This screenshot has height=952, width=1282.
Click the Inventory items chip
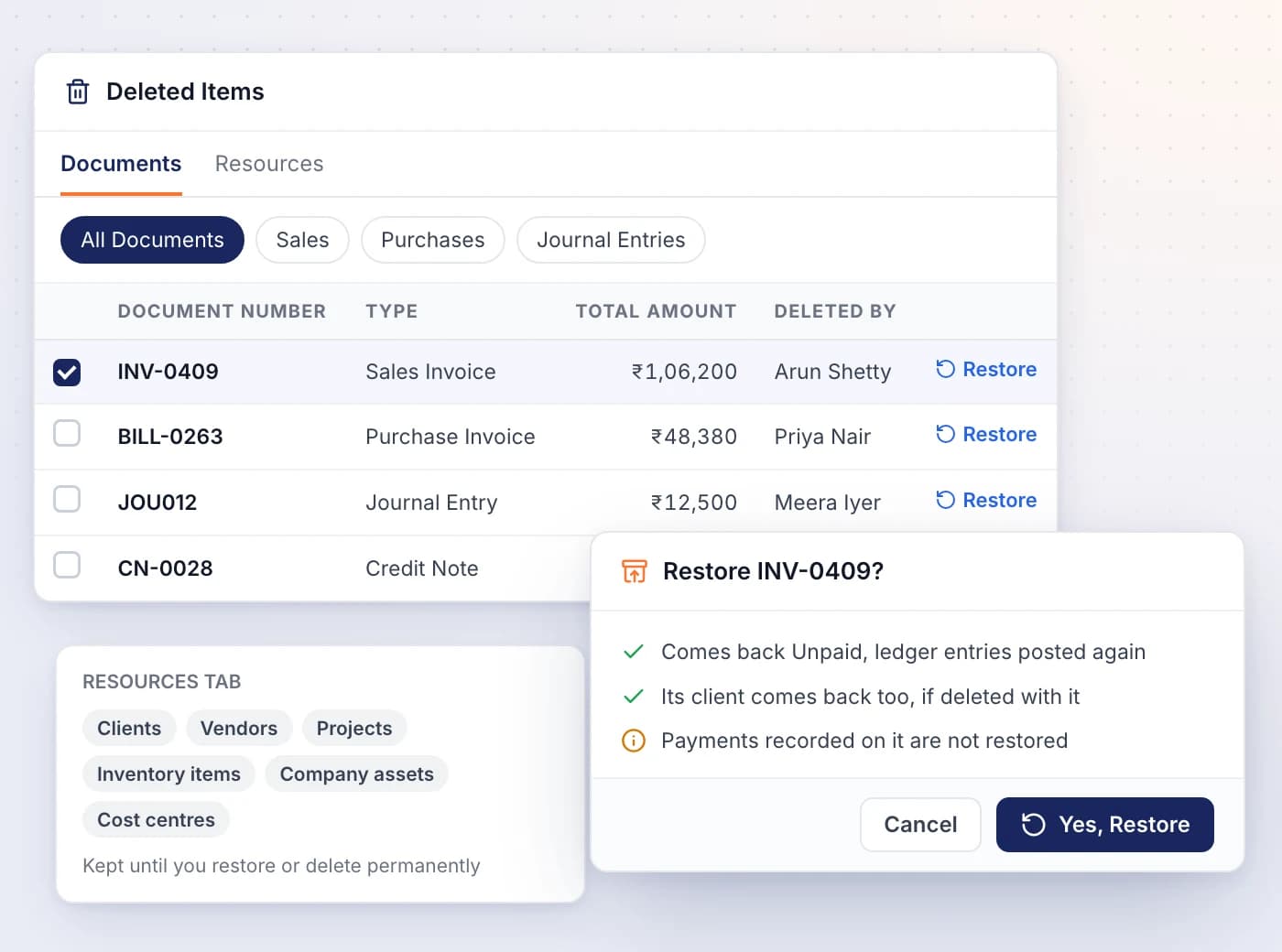coord(168,773)
